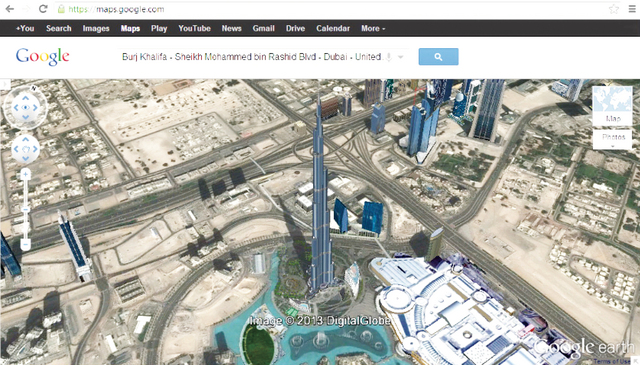Zoom out with the minus button at the slider's bottom
Viewport: 640px width, 365px height.
point(25,245)
